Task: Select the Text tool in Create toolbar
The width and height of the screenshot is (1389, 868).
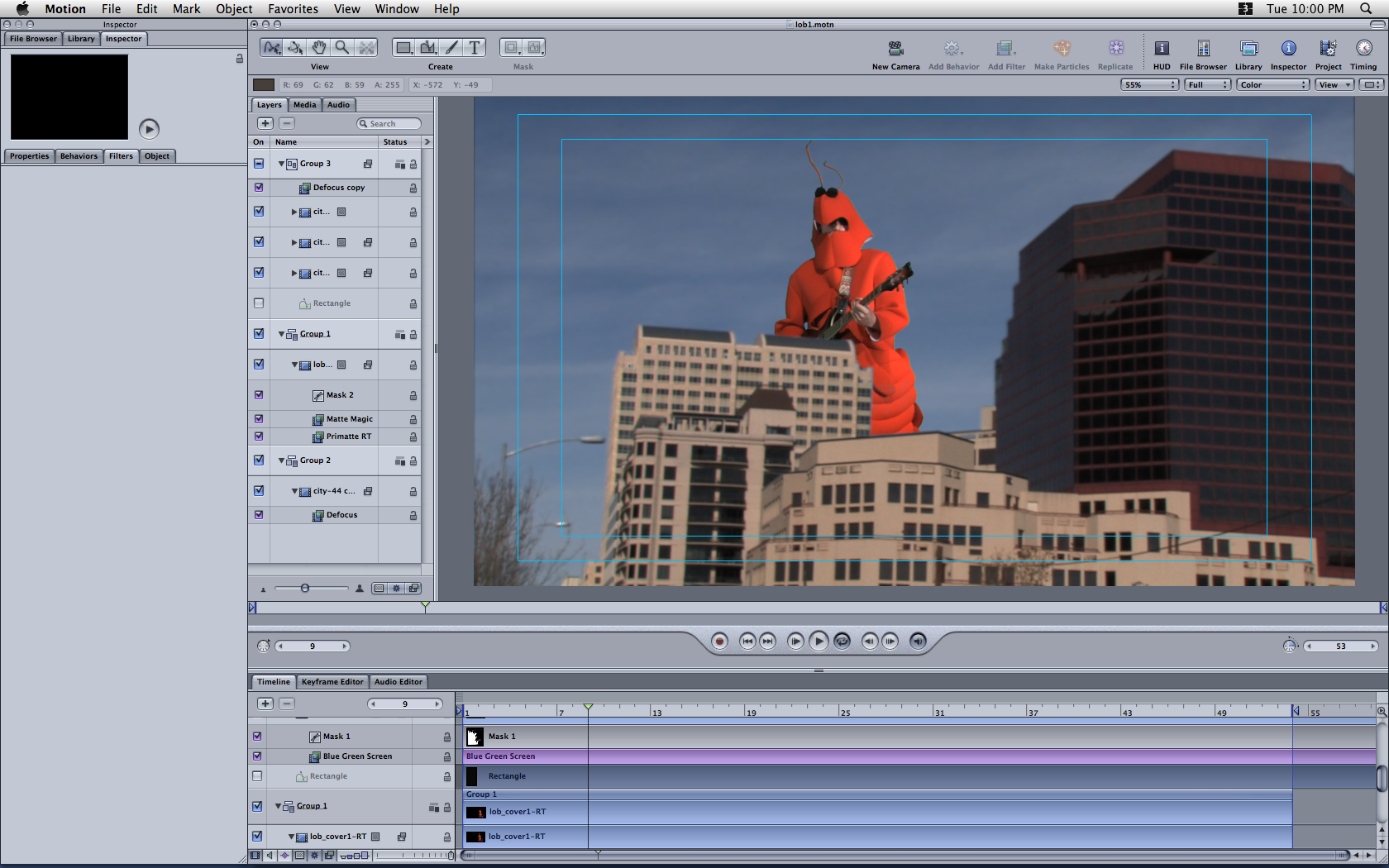Action: [x=474, y=48]
